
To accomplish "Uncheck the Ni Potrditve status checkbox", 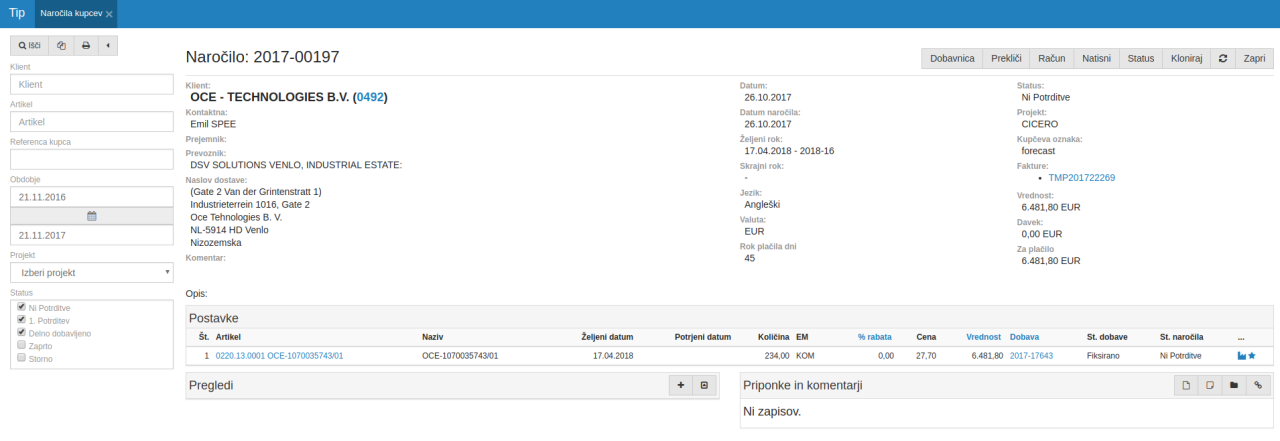I will point(21,307).
